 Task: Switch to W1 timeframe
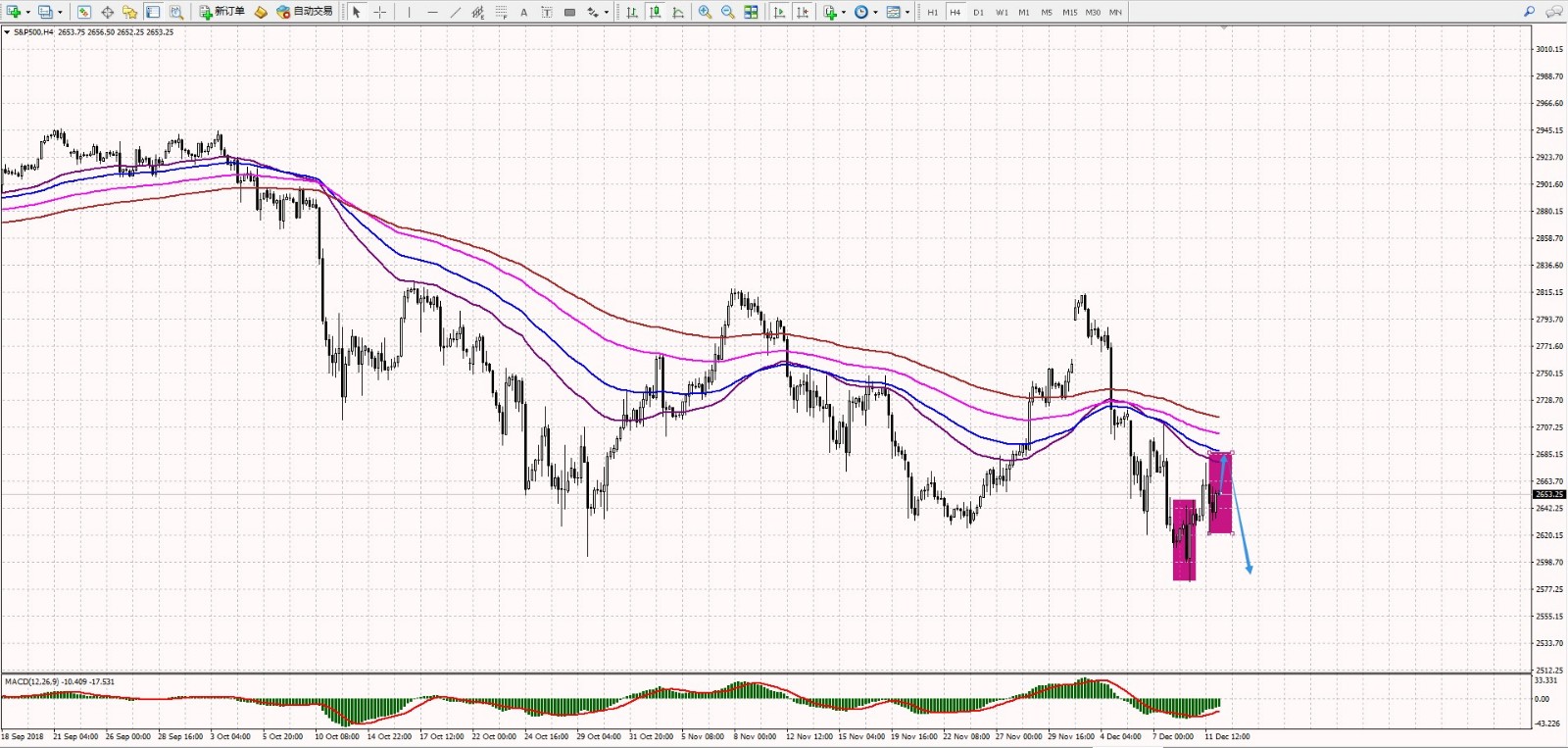point(1002,12)
